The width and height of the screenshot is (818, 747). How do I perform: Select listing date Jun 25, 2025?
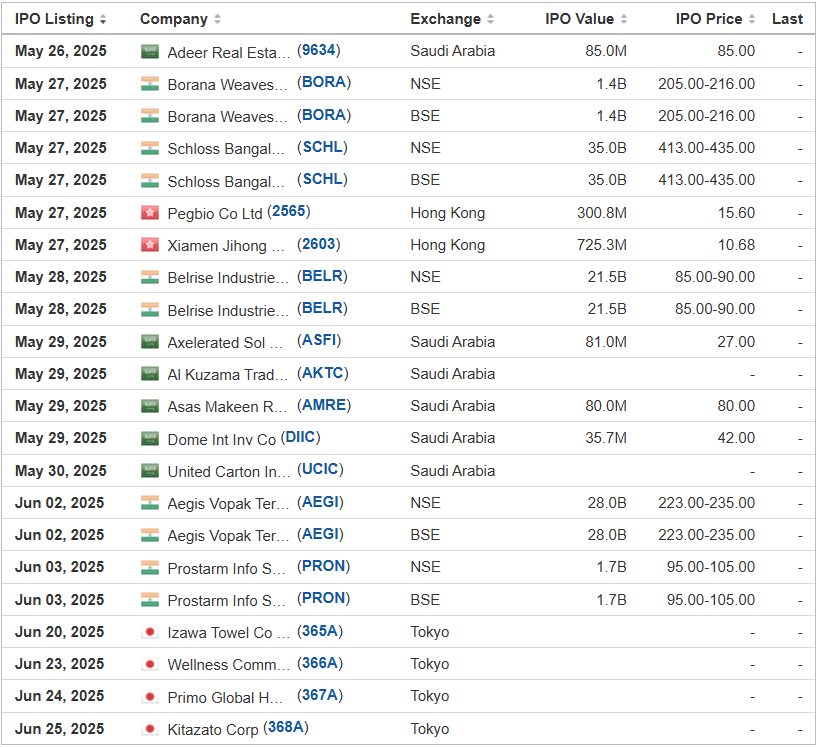coord(59,729)
